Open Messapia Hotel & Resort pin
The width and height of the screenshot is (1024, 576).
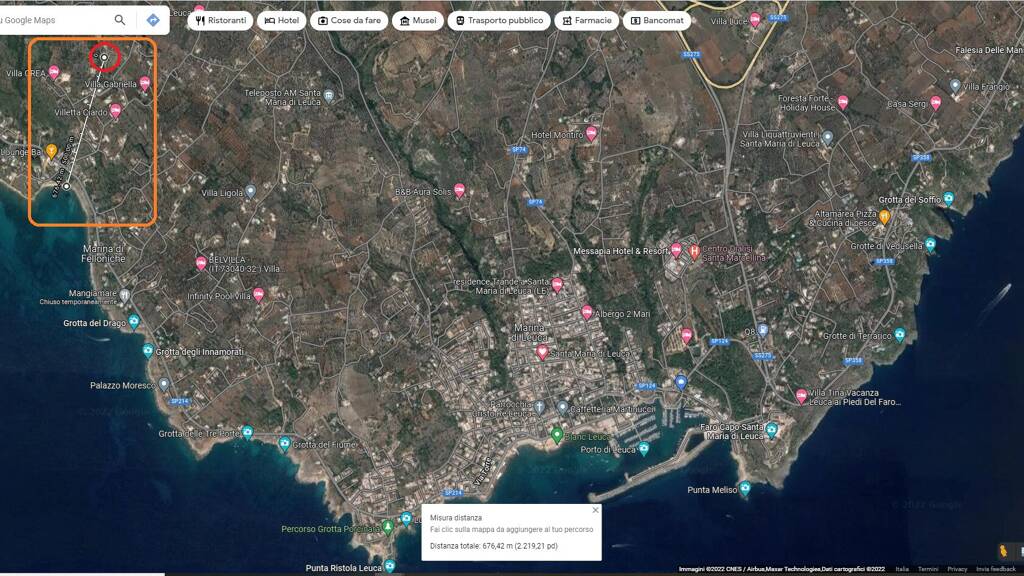676,250
